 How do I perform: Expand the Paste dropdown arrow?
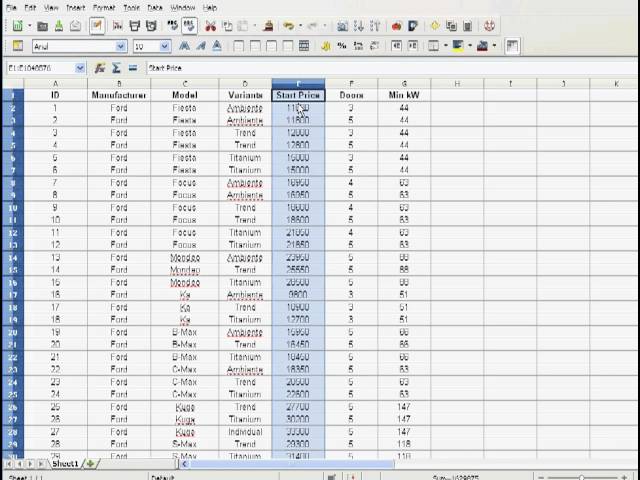tap(254, 26)
